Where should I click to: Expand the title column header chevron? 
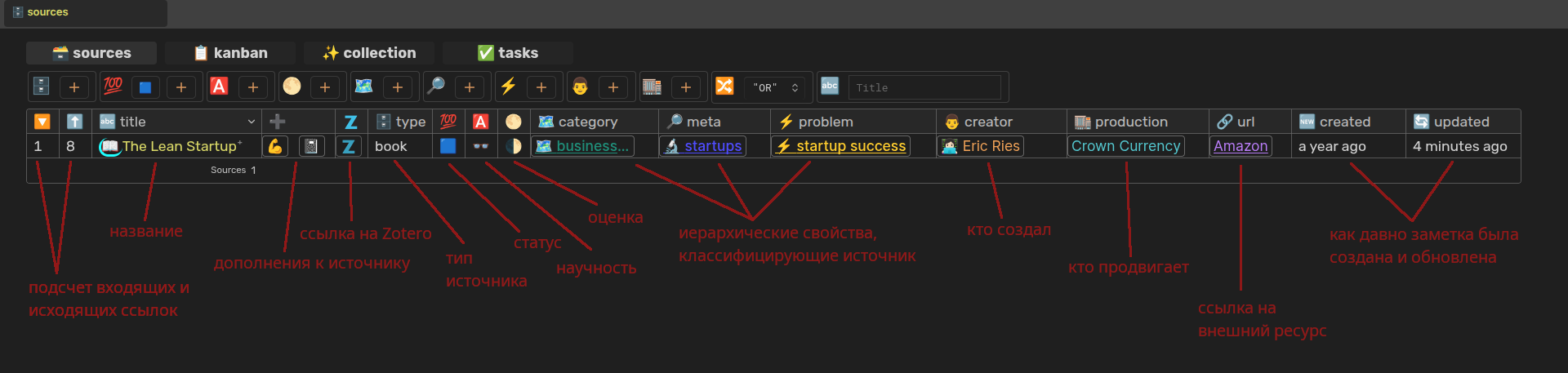pos(251,122)
